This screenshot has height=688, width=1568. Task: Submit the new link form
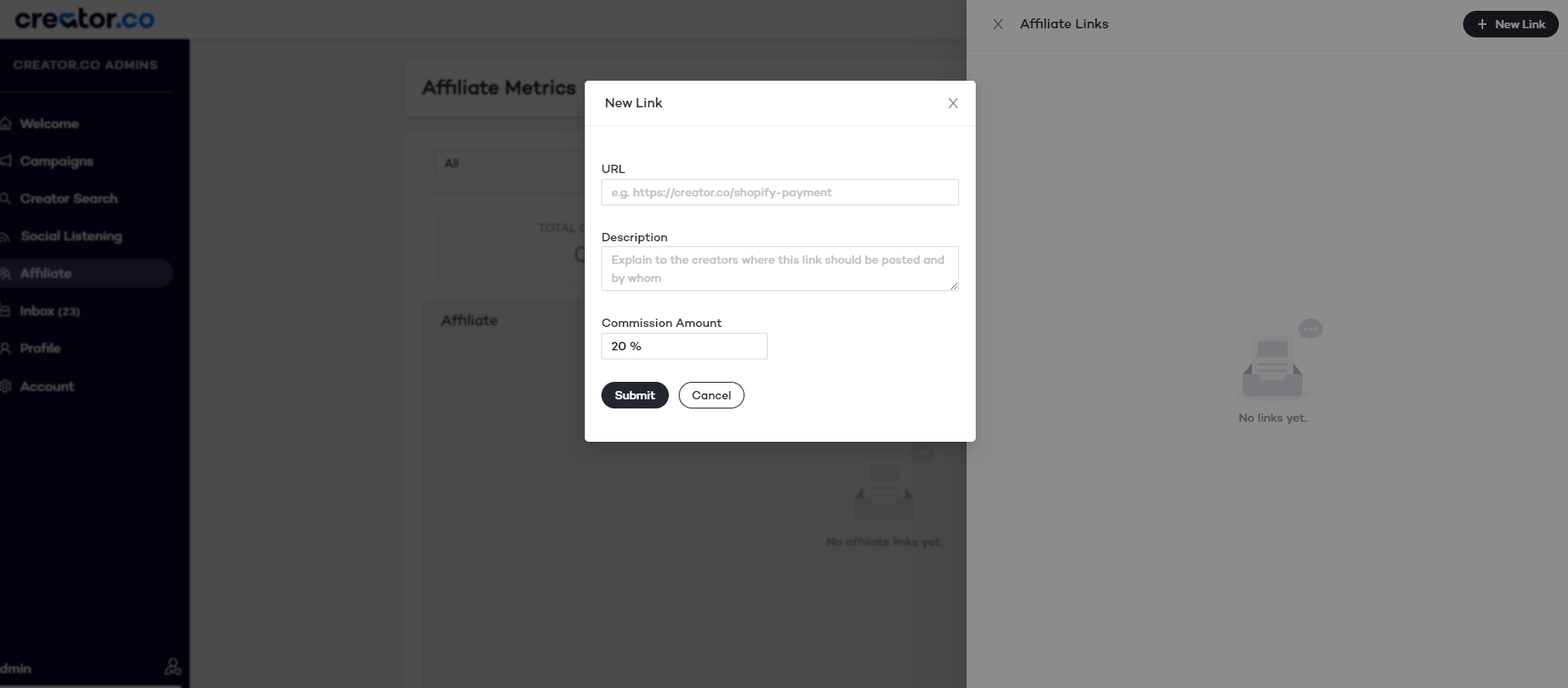tap(635, 395)
